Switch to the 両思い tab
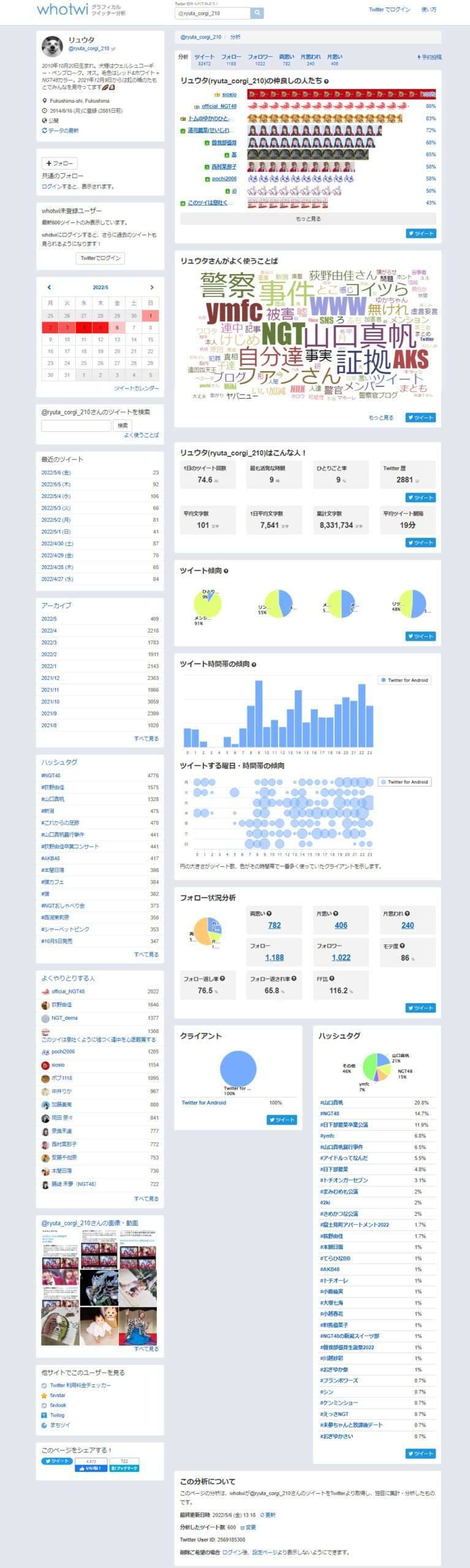Image resolution: width=470 pixels, height=1568 pixels. click(286, 59)
